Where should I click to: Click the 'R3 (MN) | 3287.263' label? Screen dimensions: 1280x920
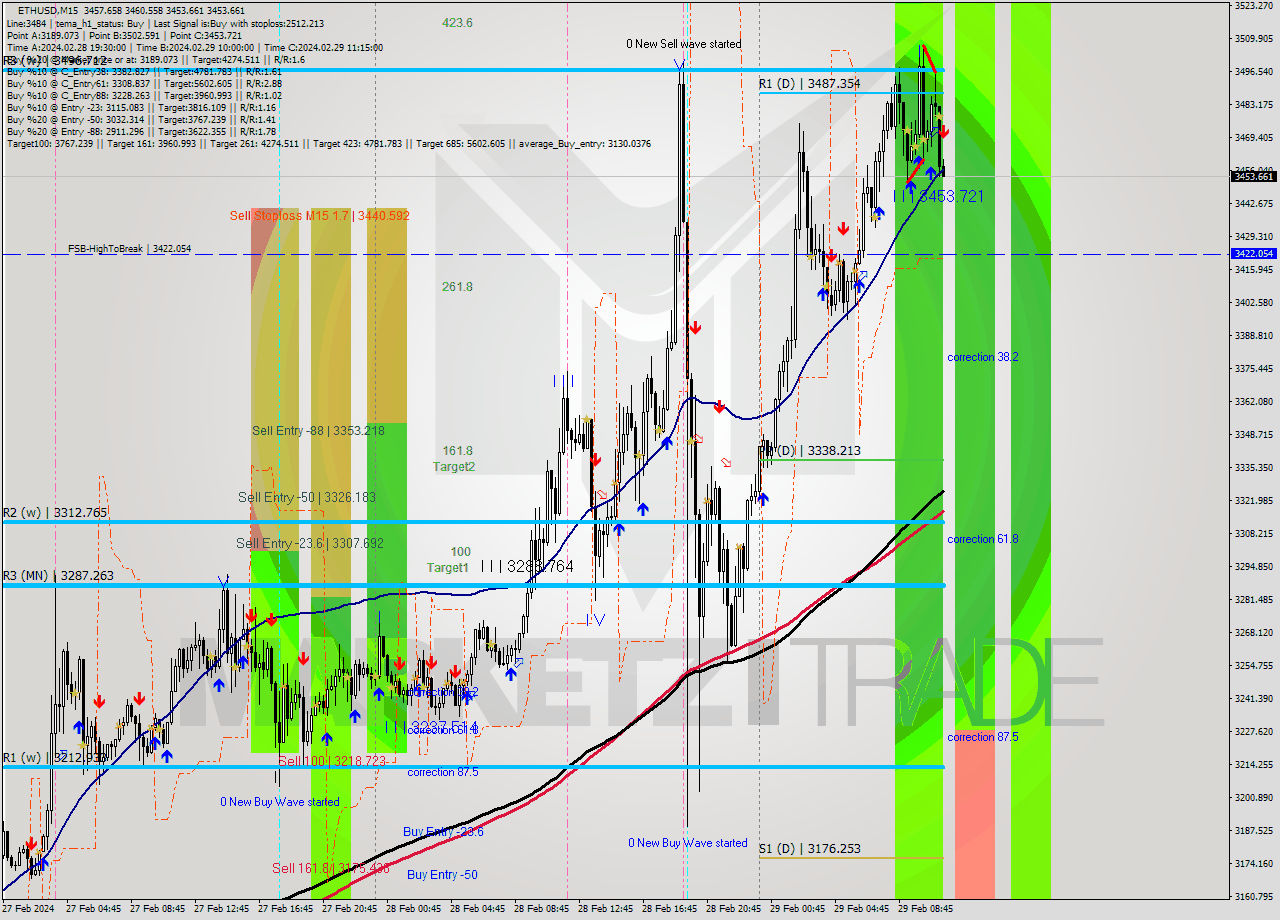point(57,576)
